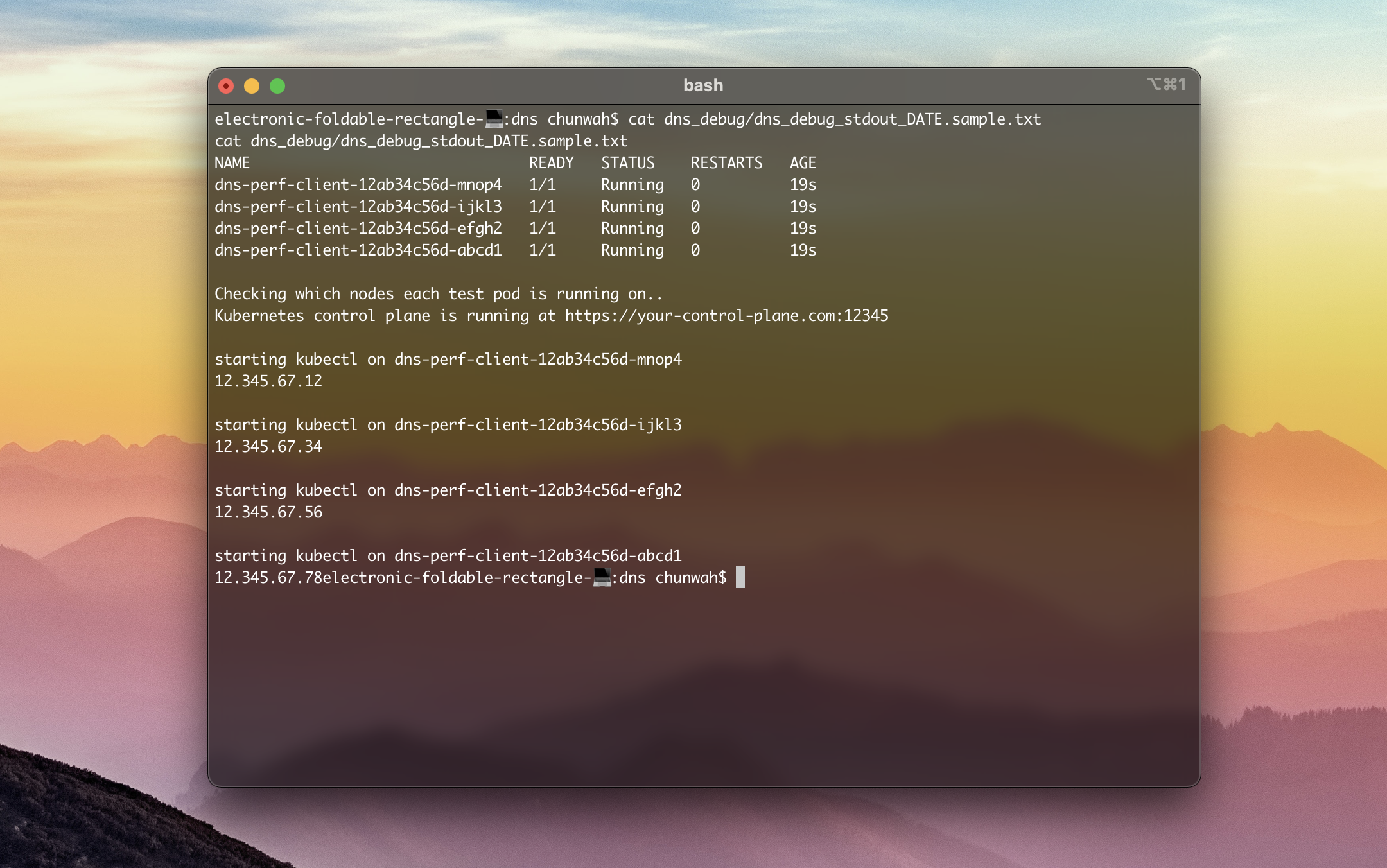Viewport: 1387px width, 868px height.
Task: Click the NAME column header text
Action: (232, 162)
